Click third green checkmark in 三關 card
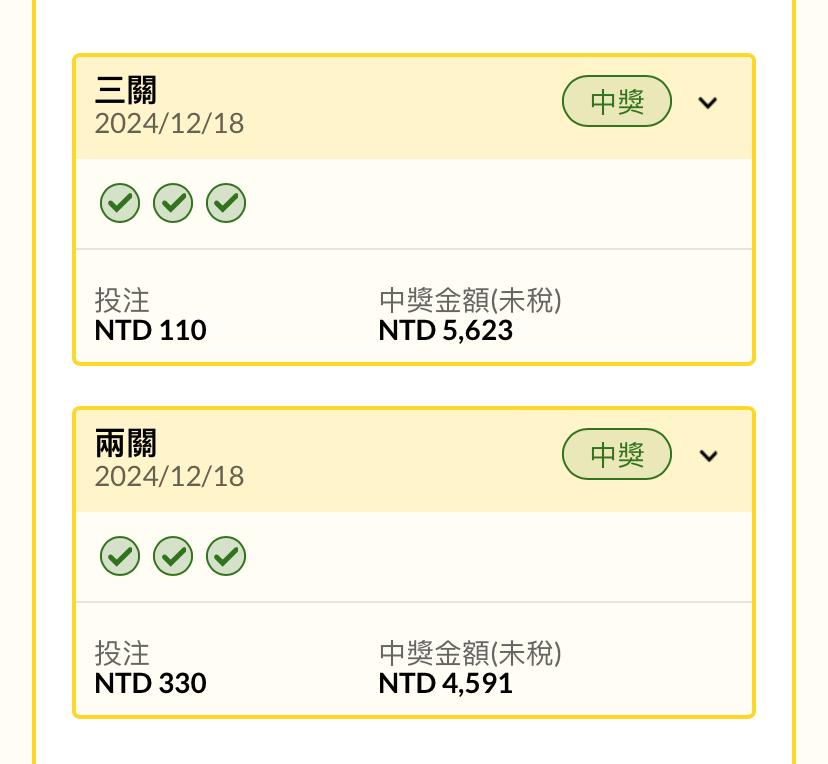 (226, 203)
